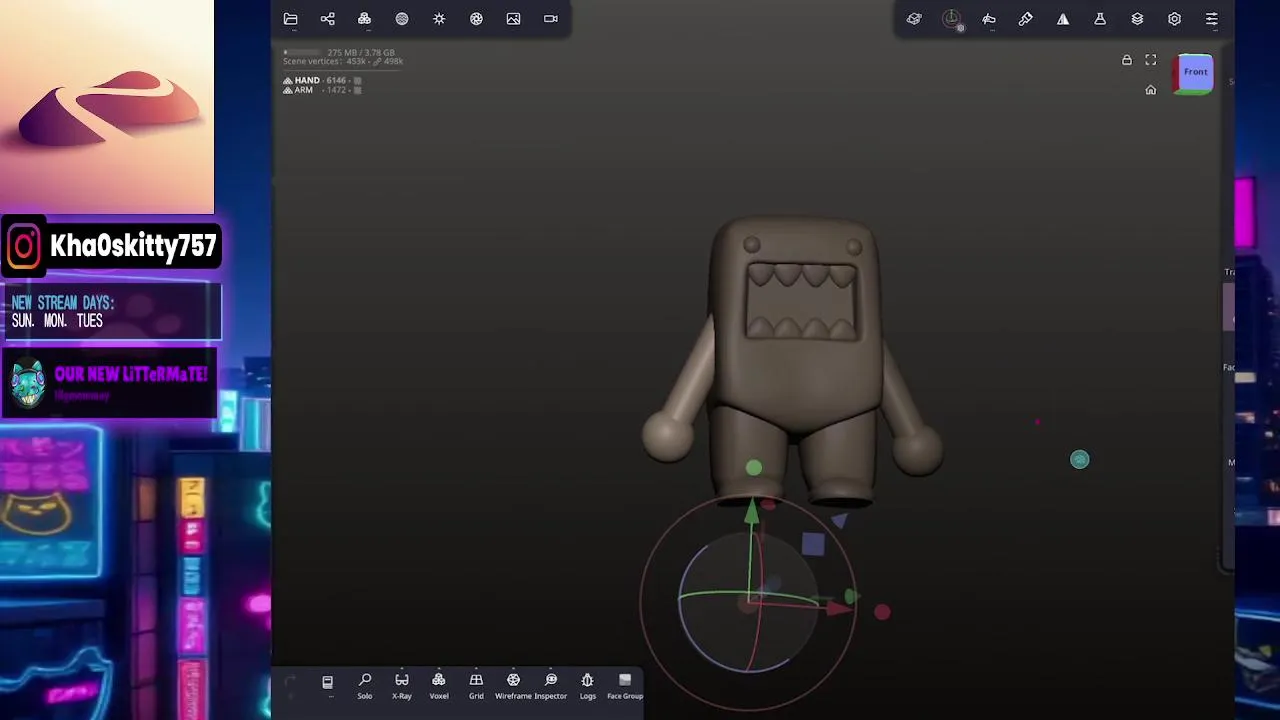Screen dimensions: 1280x720
Task: Click the green gizmo up arrow
Action: (751, 513)
